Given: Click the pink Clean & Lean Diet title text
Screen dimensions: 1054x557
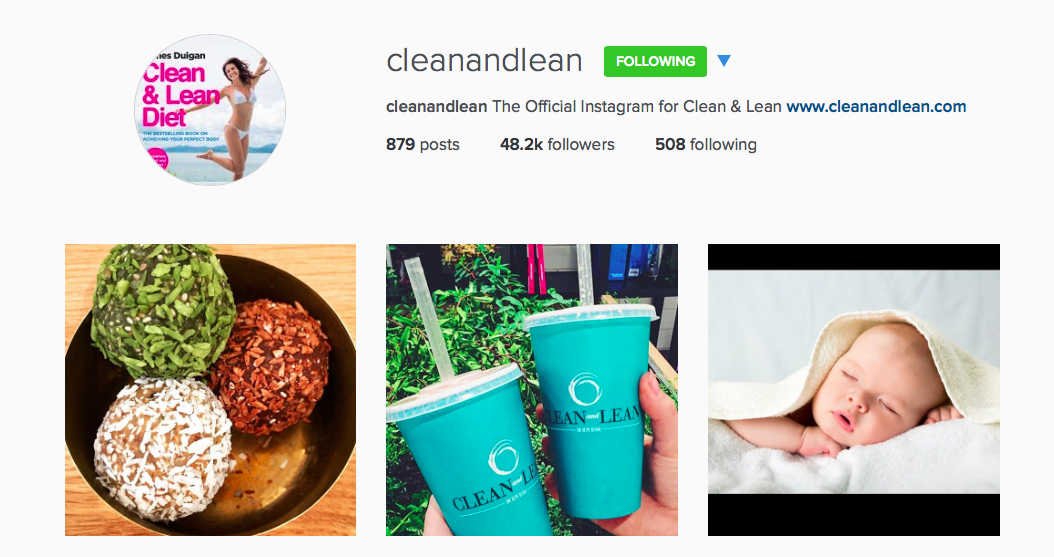Looking at the screenshot, I should click(180, 95).
